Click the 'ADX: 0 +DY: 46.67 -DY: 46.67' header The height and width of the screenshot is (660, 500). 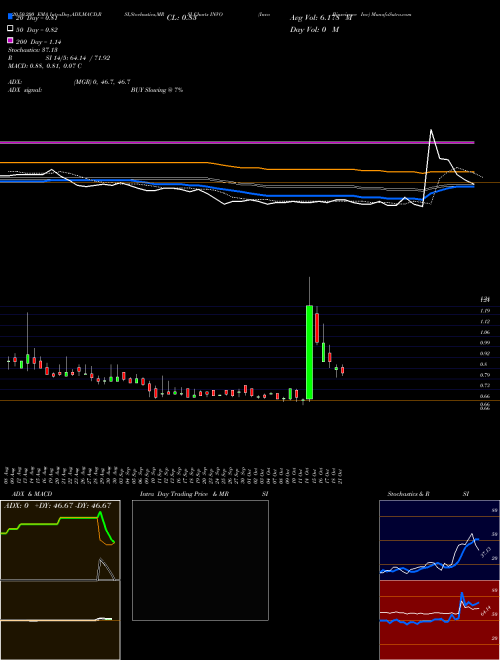click(58, 506)
